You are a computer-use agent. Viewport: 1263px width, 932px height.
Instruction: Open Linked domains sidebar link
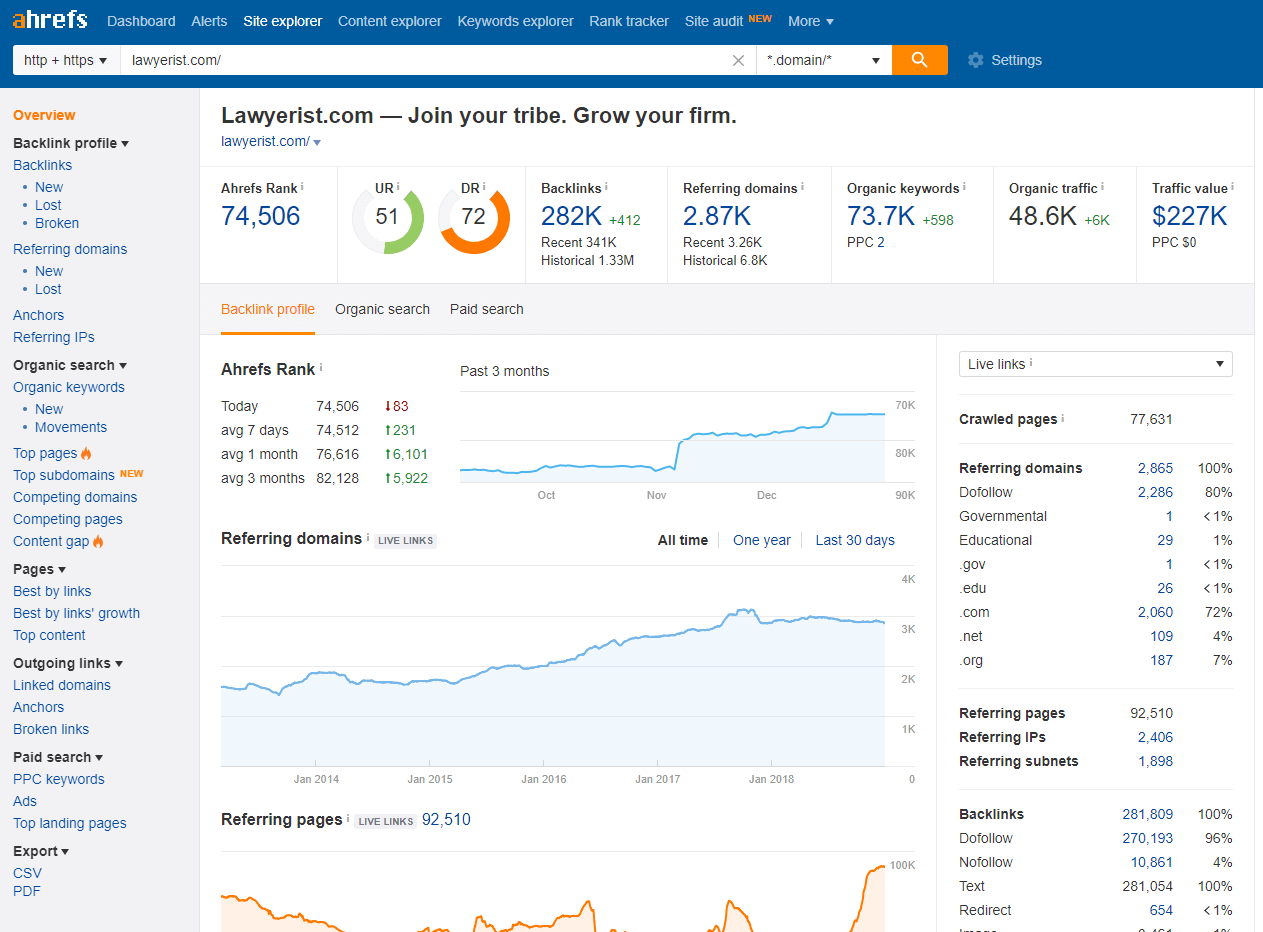[x=62, y=685]
